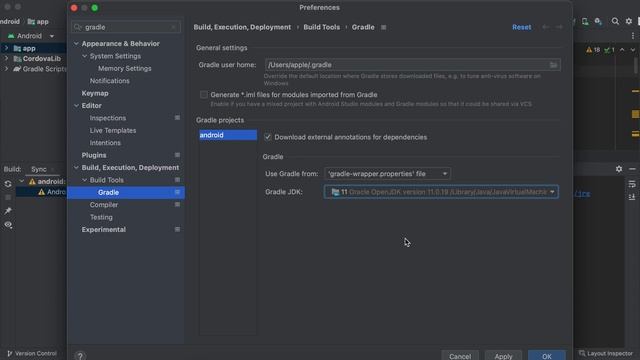The image size is (640, 360).
Task: Click the Preferences help question mark icon
Action: coord(80,356)
